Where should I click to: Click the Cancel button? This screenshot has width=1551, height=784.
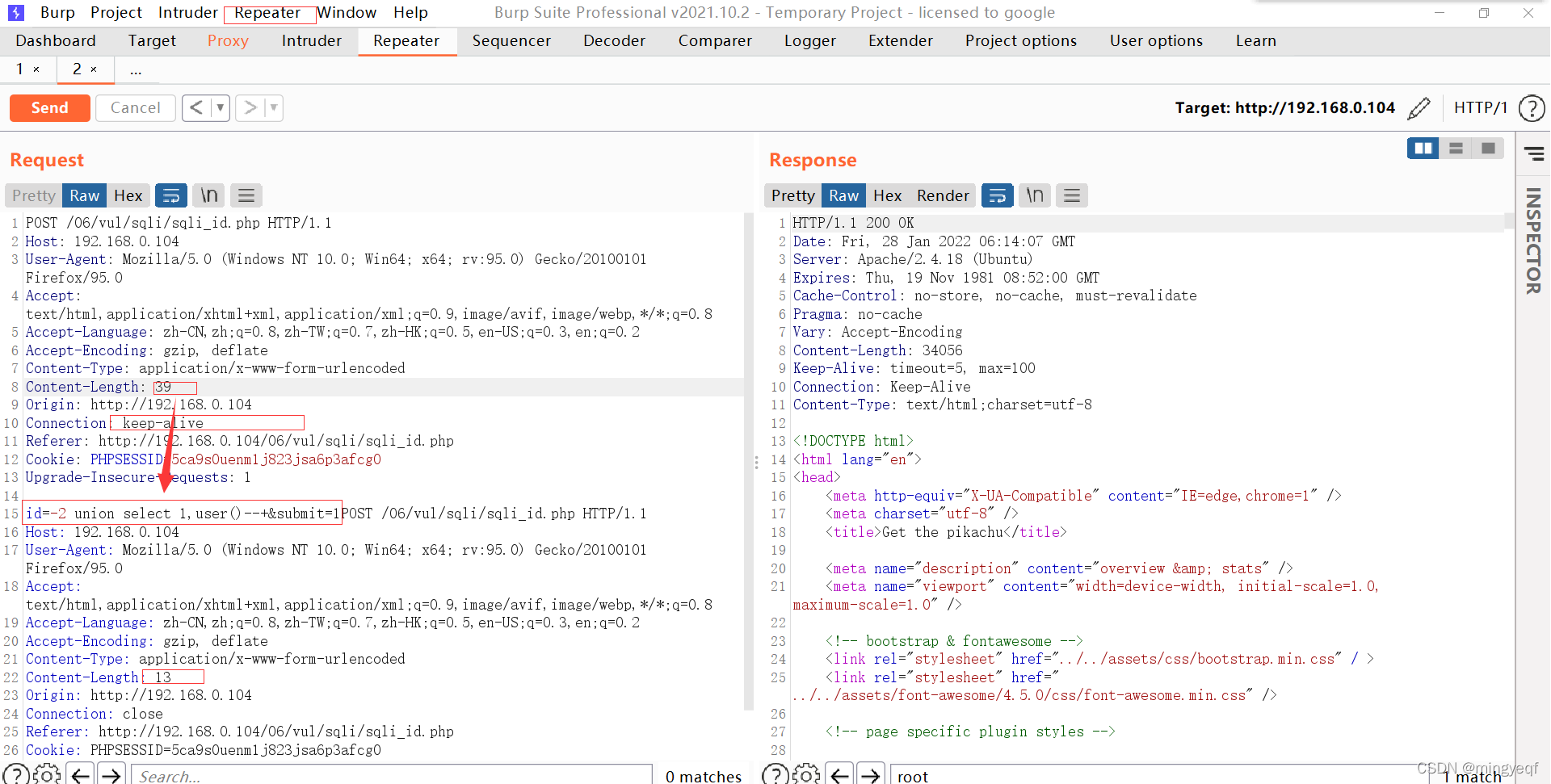pyautogui.click(x=135, y=107)
